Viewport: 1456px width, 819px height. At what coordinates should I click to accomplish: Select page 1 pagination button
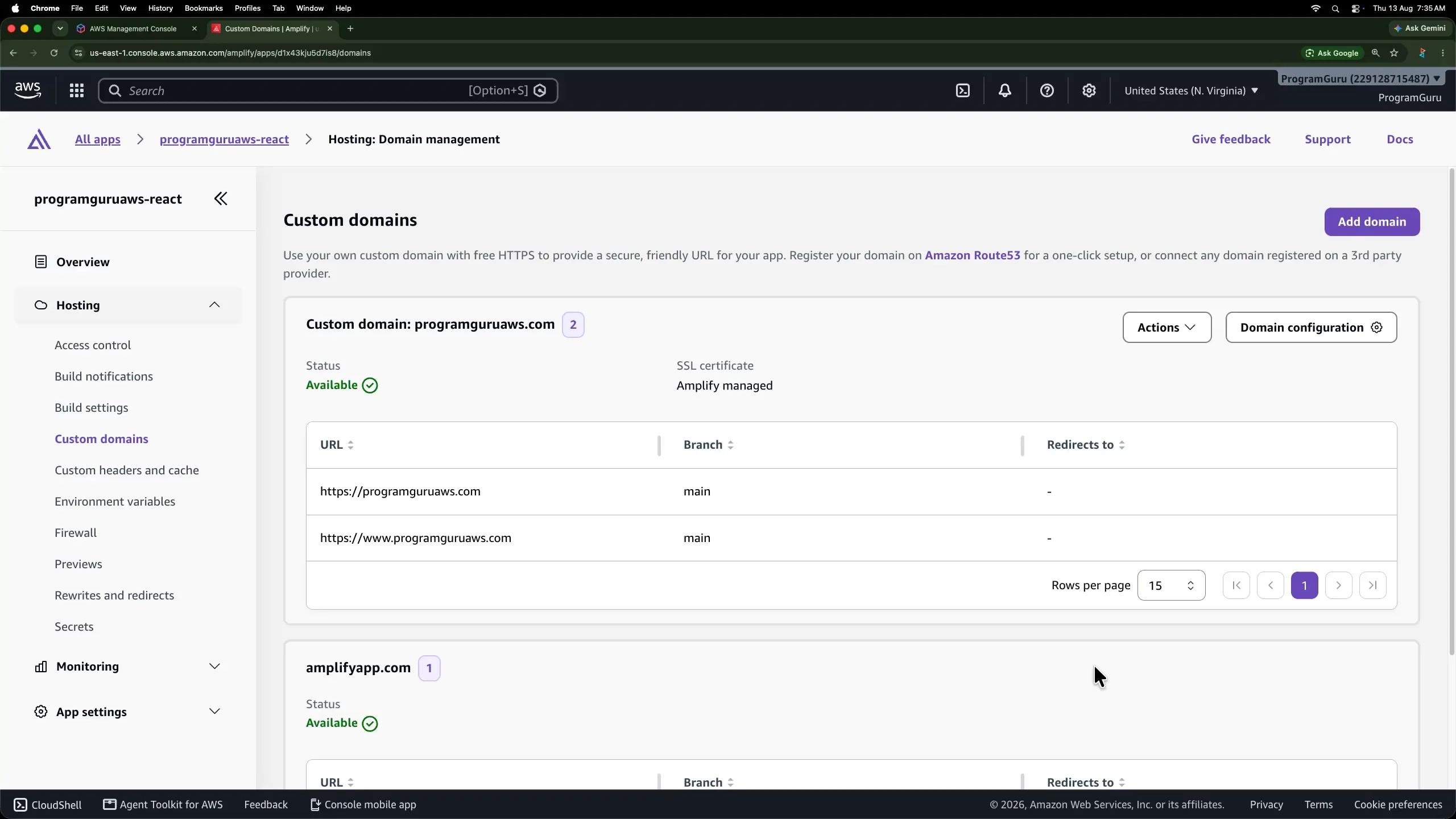[1305, 585]
